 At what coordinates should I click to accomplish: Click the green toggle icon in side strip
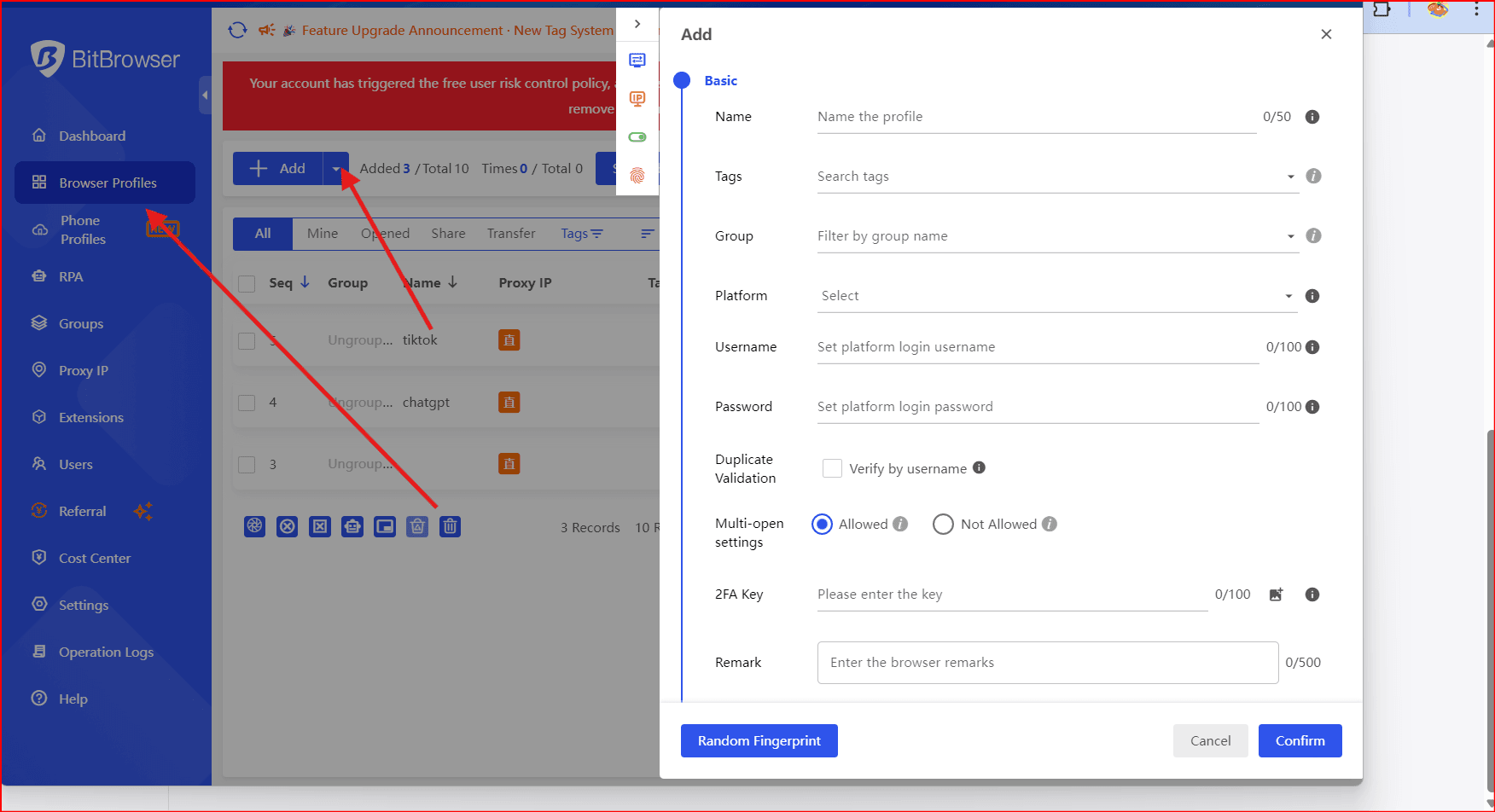(637, 137)
